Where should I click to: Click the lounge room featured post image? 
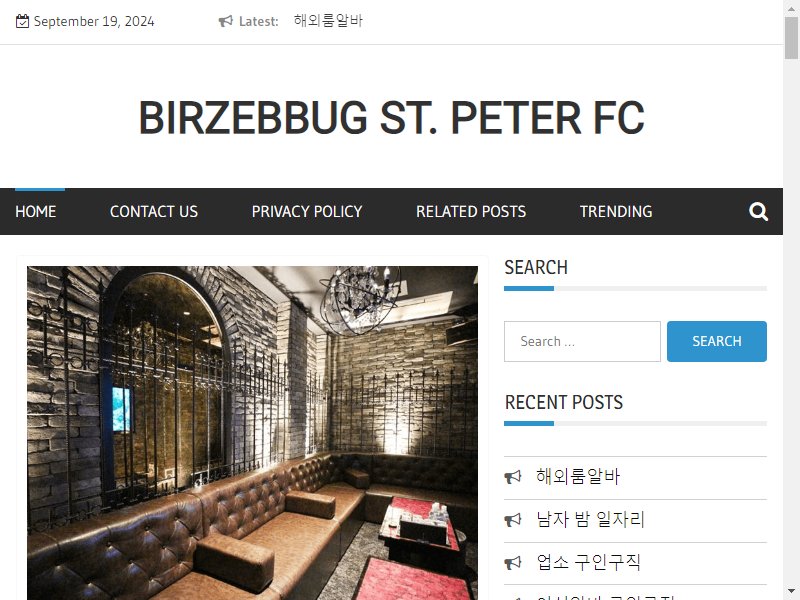click(x=253, y=433)
